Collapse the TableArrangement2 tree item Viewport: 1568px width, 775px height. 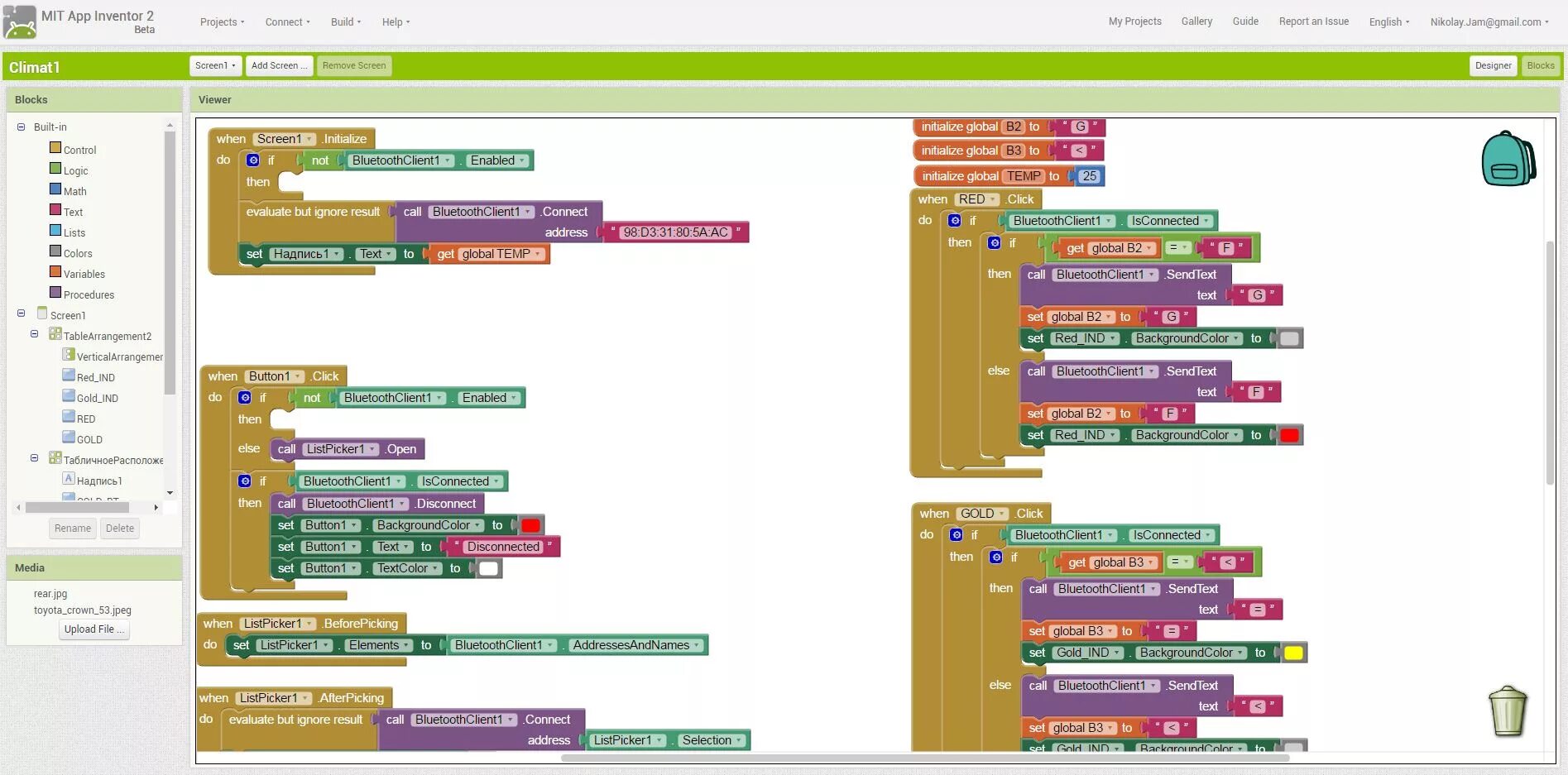pyautogui.click(x=34, y=333)
